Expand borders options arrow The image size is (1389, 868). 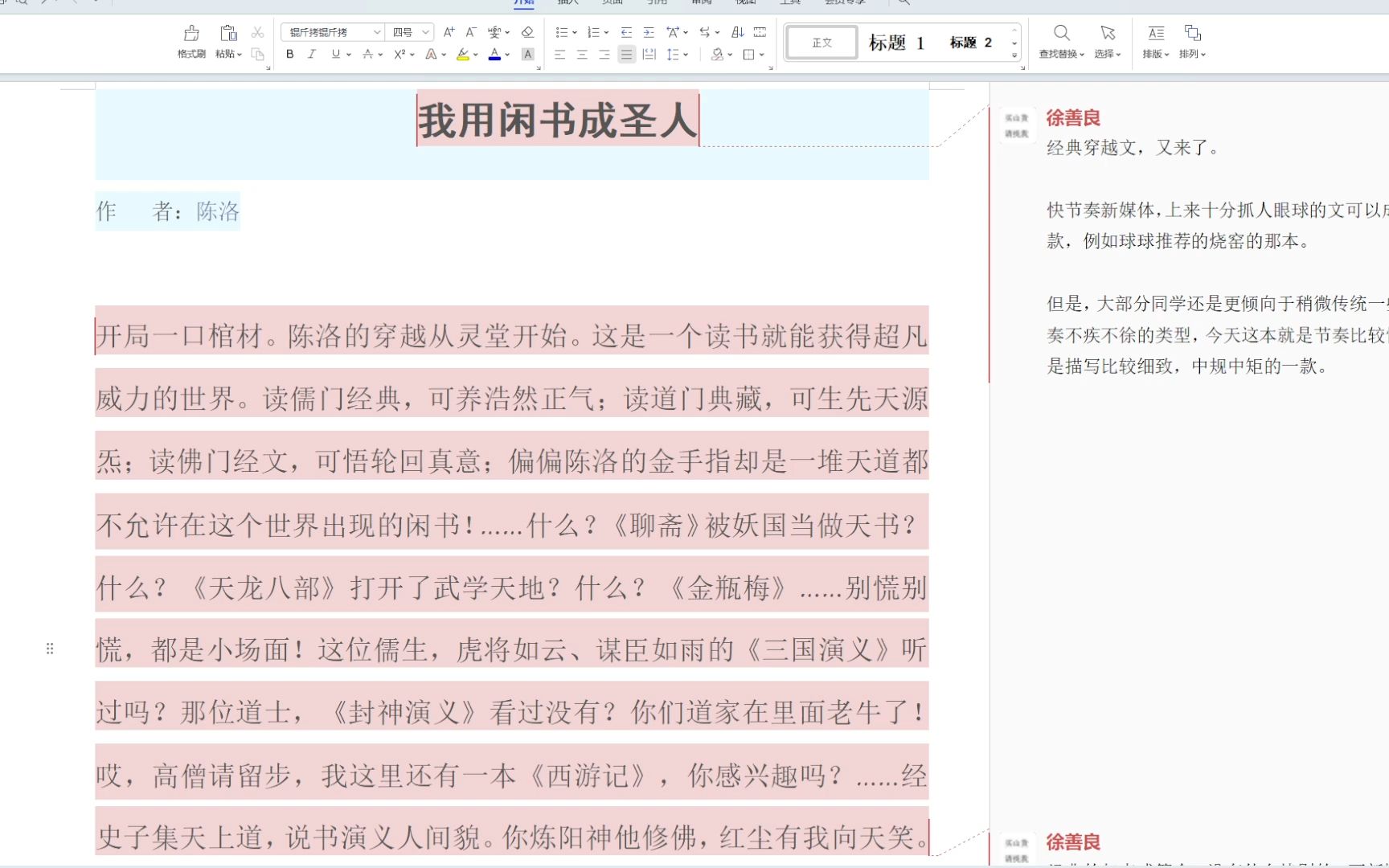762,55
